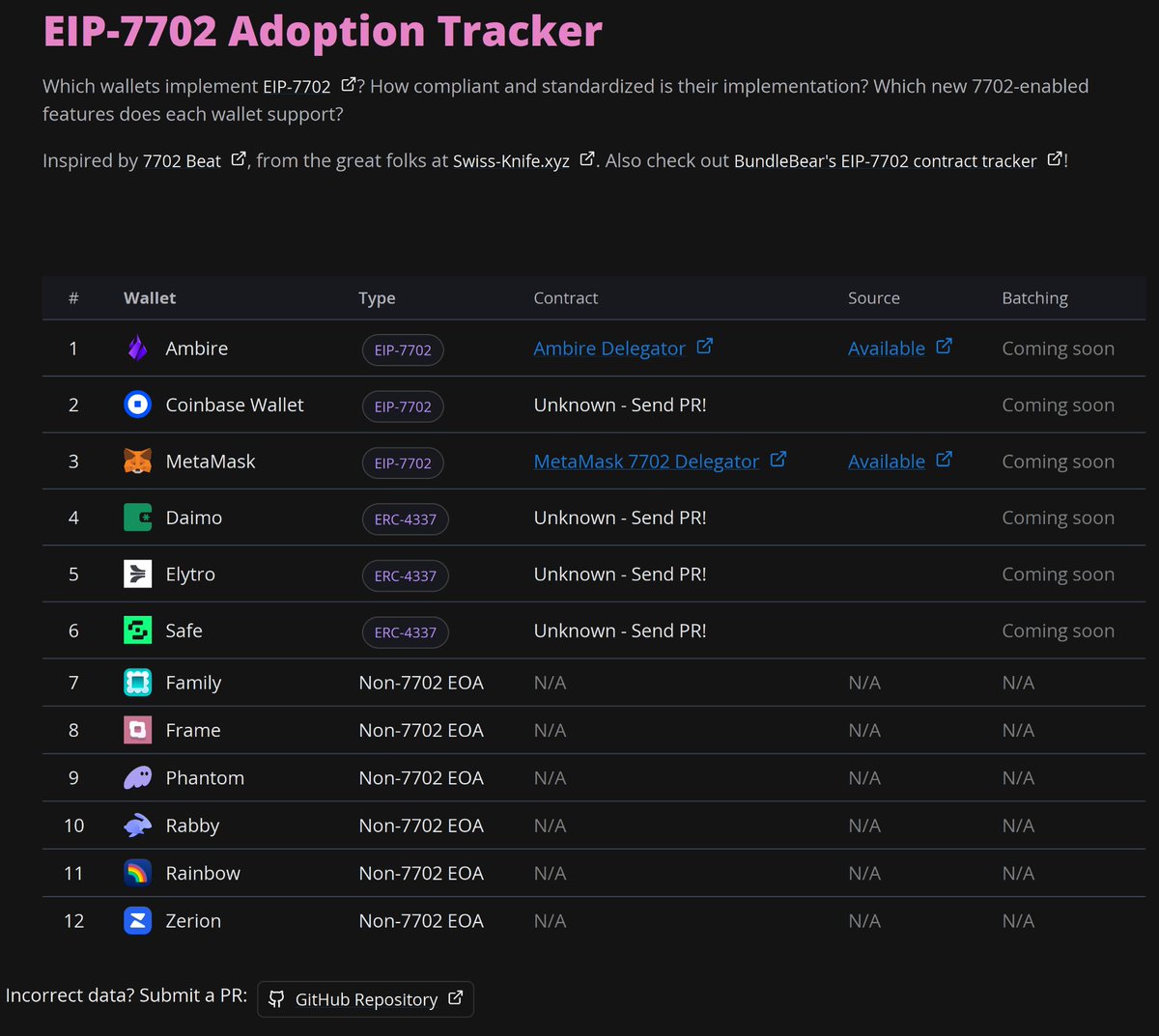Open BundleBear's EIP-7702 contract tracker link

[899, 161]
